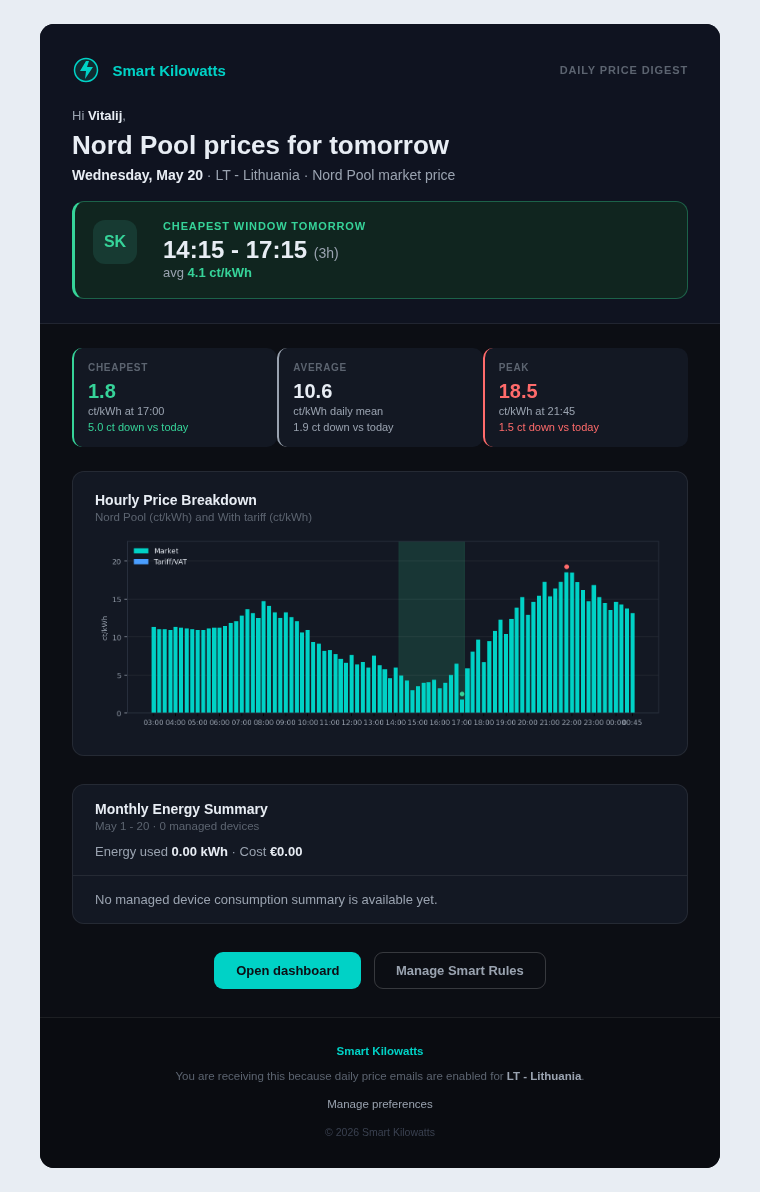This screenshot has height=1192, width=760.
Task: Click the "14:15 - 17:15" time window text
Action: tap(235, 250)
